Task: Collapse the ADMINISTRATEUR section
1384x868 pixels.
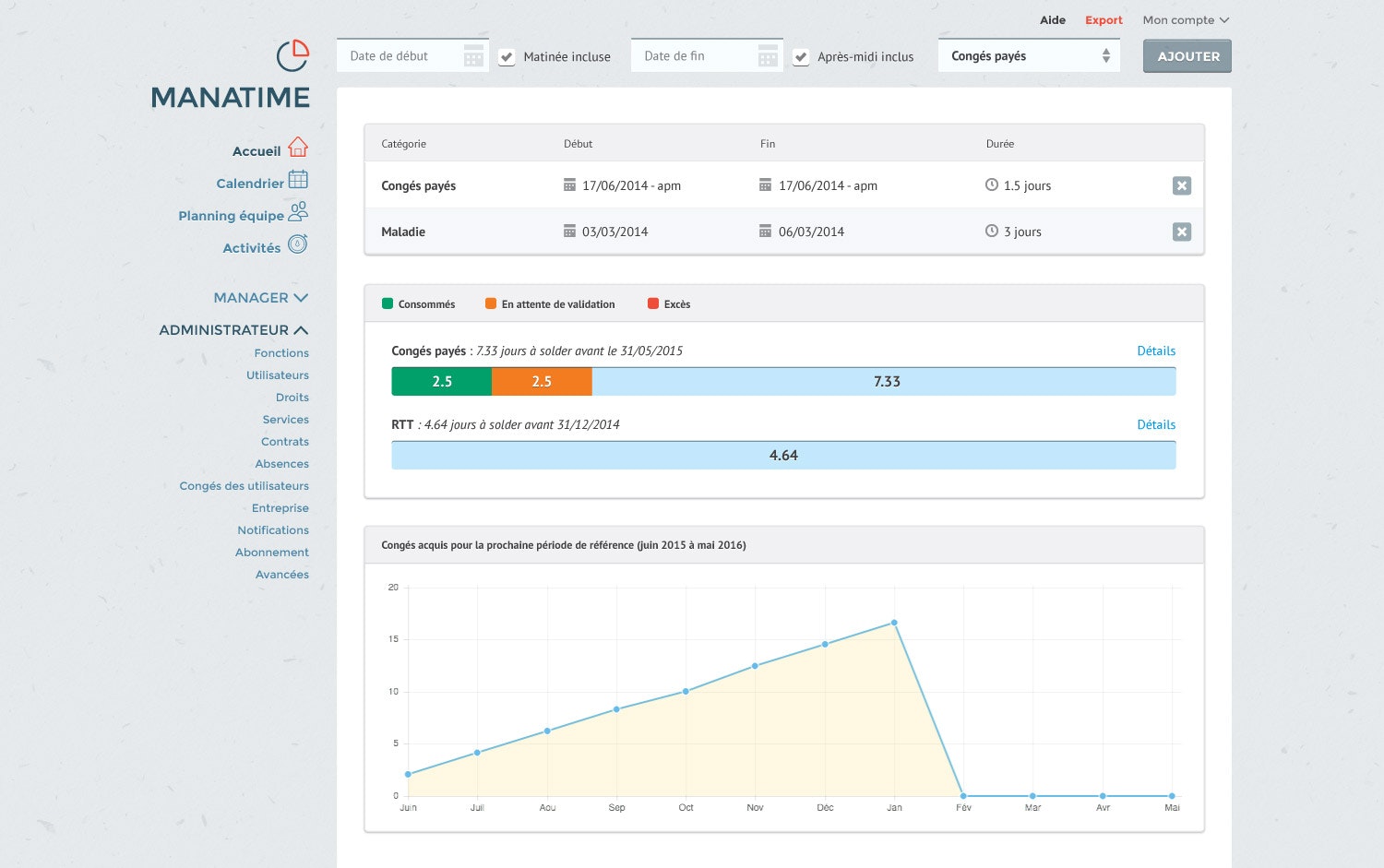Action: [233, 330]
